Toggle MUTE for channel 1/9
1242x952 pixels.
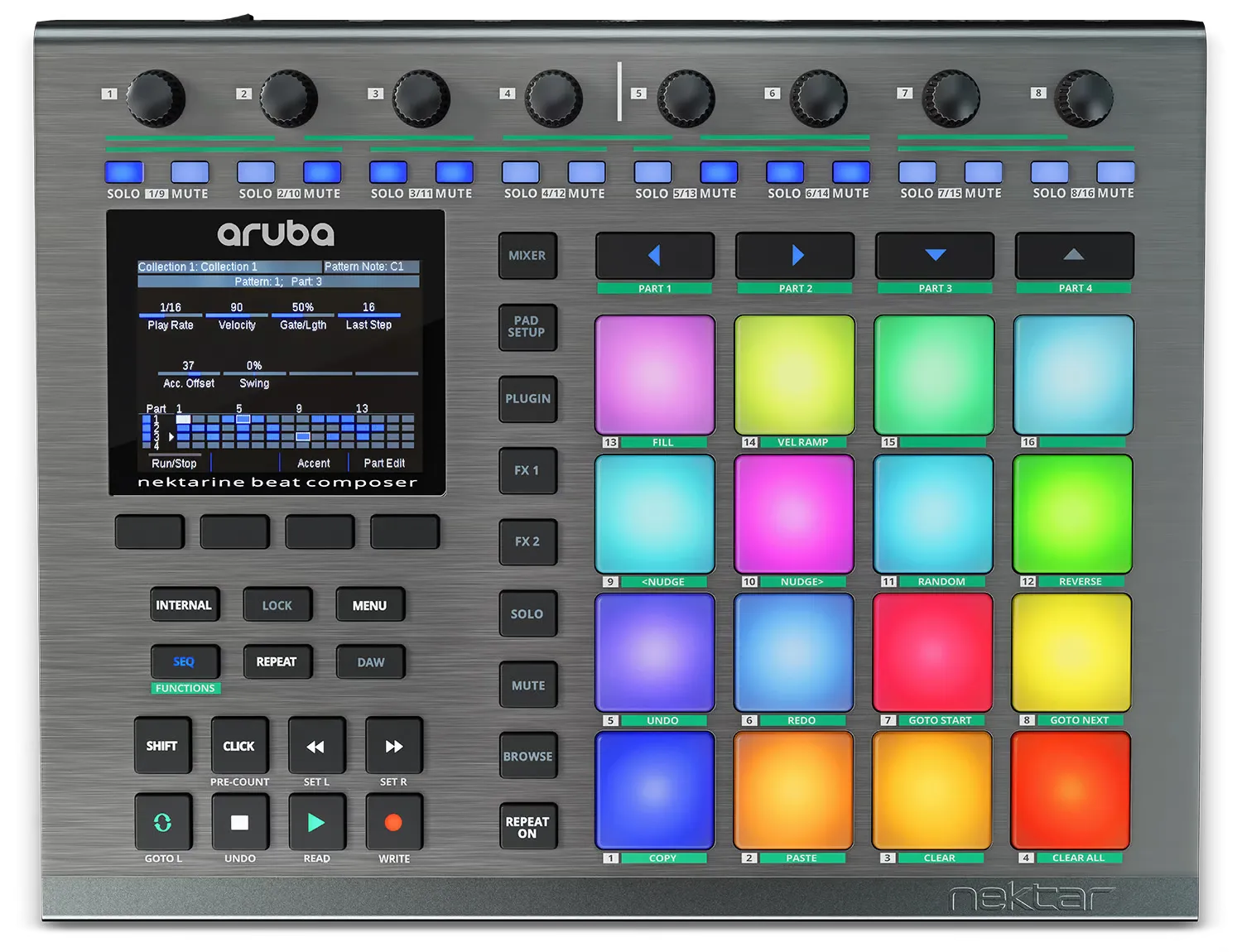[190, 172]
